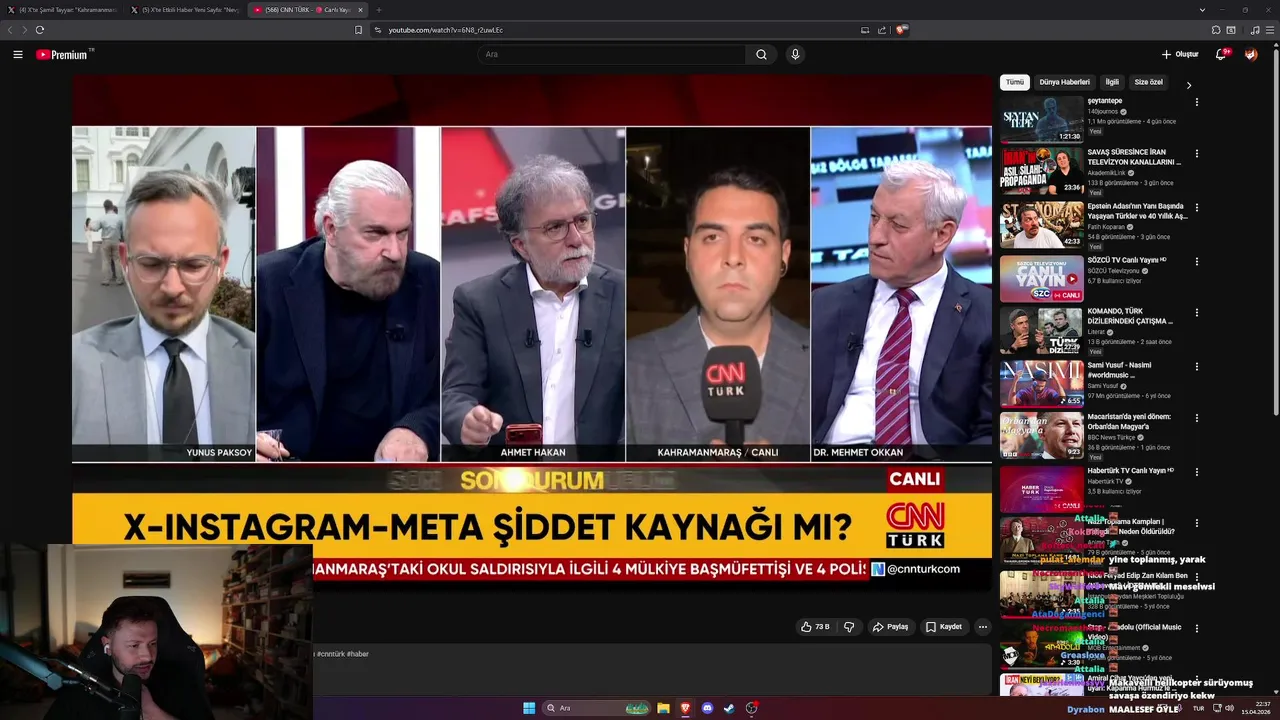
Task: Open the Windows Start menu
Action: click(529, 708)
